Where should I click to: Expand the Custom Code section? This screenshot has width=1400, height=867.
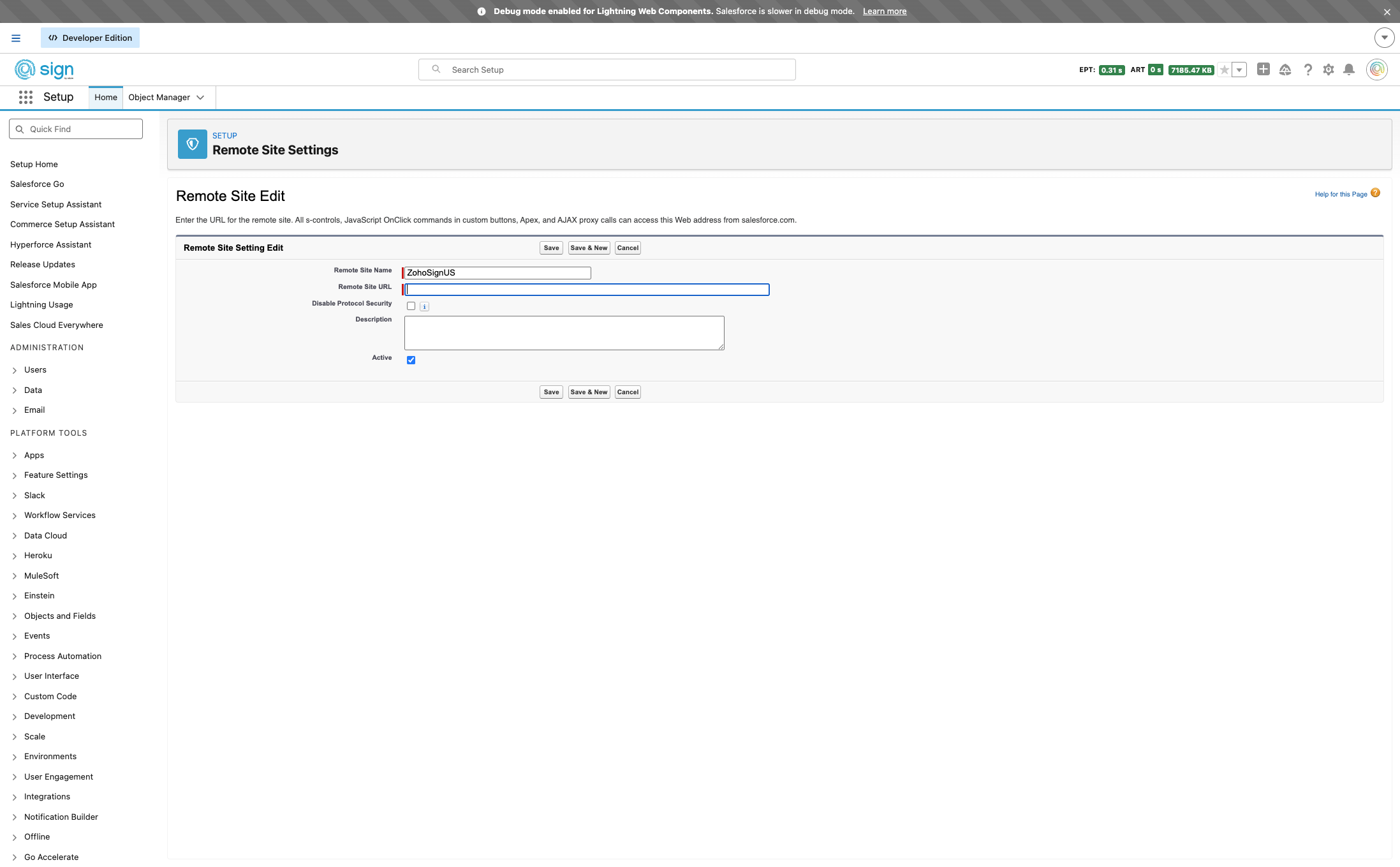[x=15, y=697]
